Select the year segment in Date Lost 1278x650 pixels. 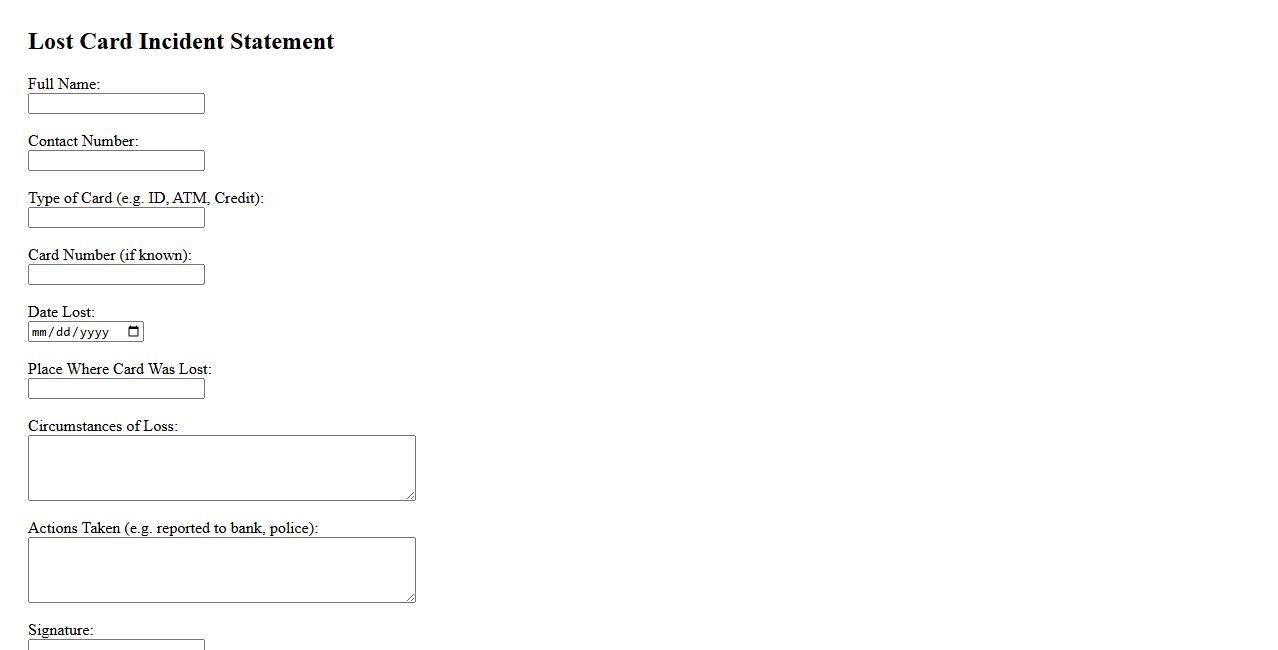pos(94,332)
